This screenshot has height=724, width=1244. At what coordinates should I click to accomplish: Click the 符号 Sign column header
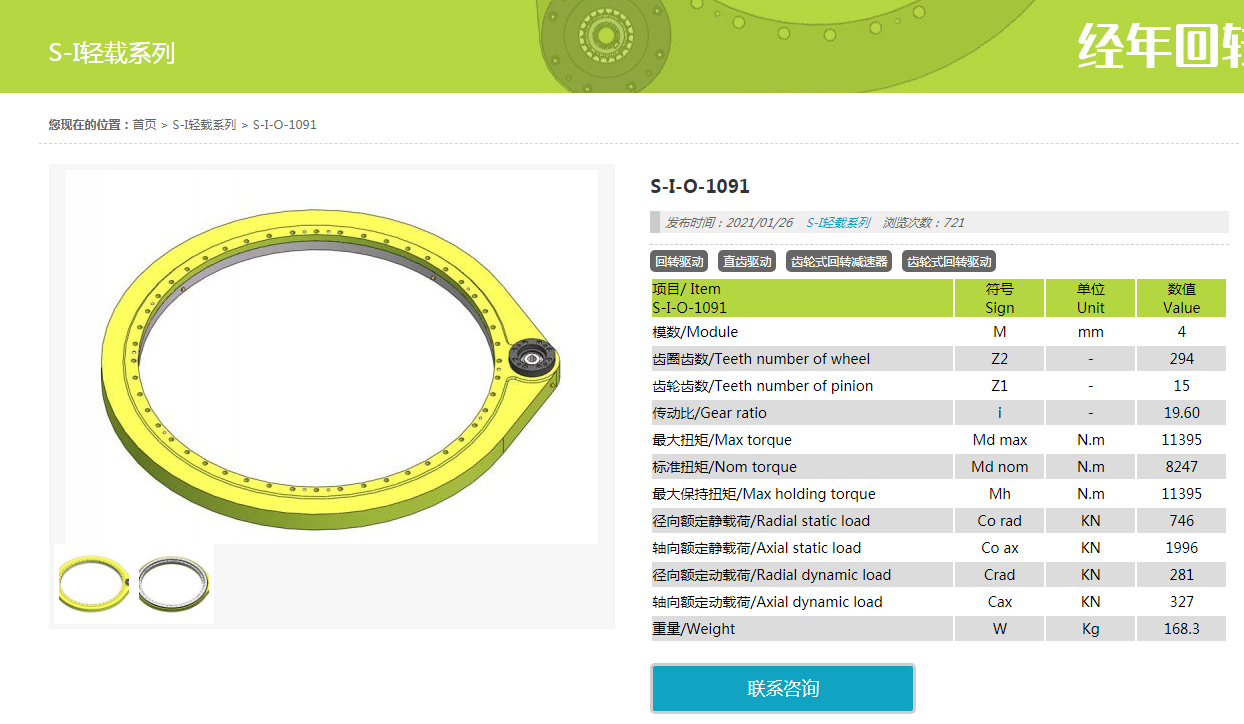coord(1000,298)
